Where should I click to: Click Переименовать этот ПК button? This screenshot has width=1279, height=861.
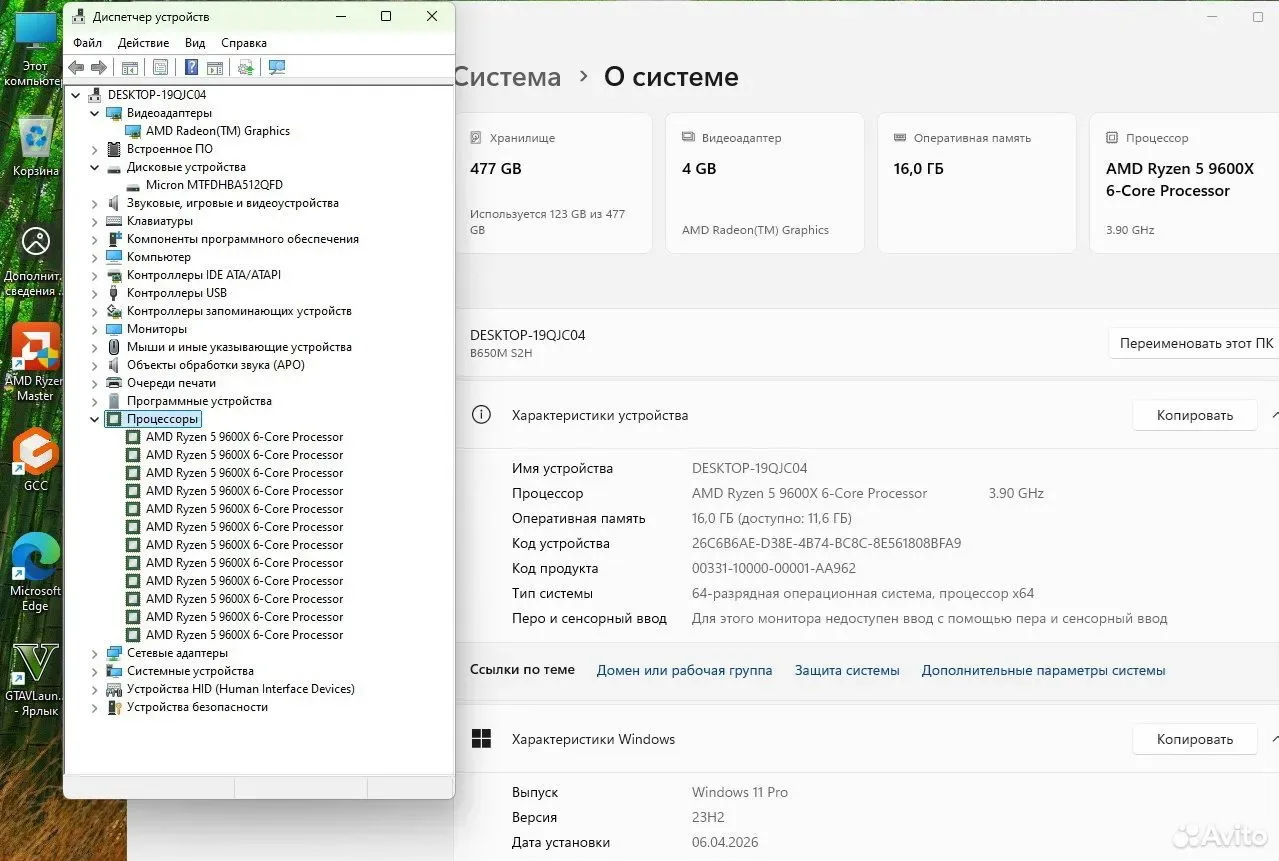click(x=1194, y=343)
